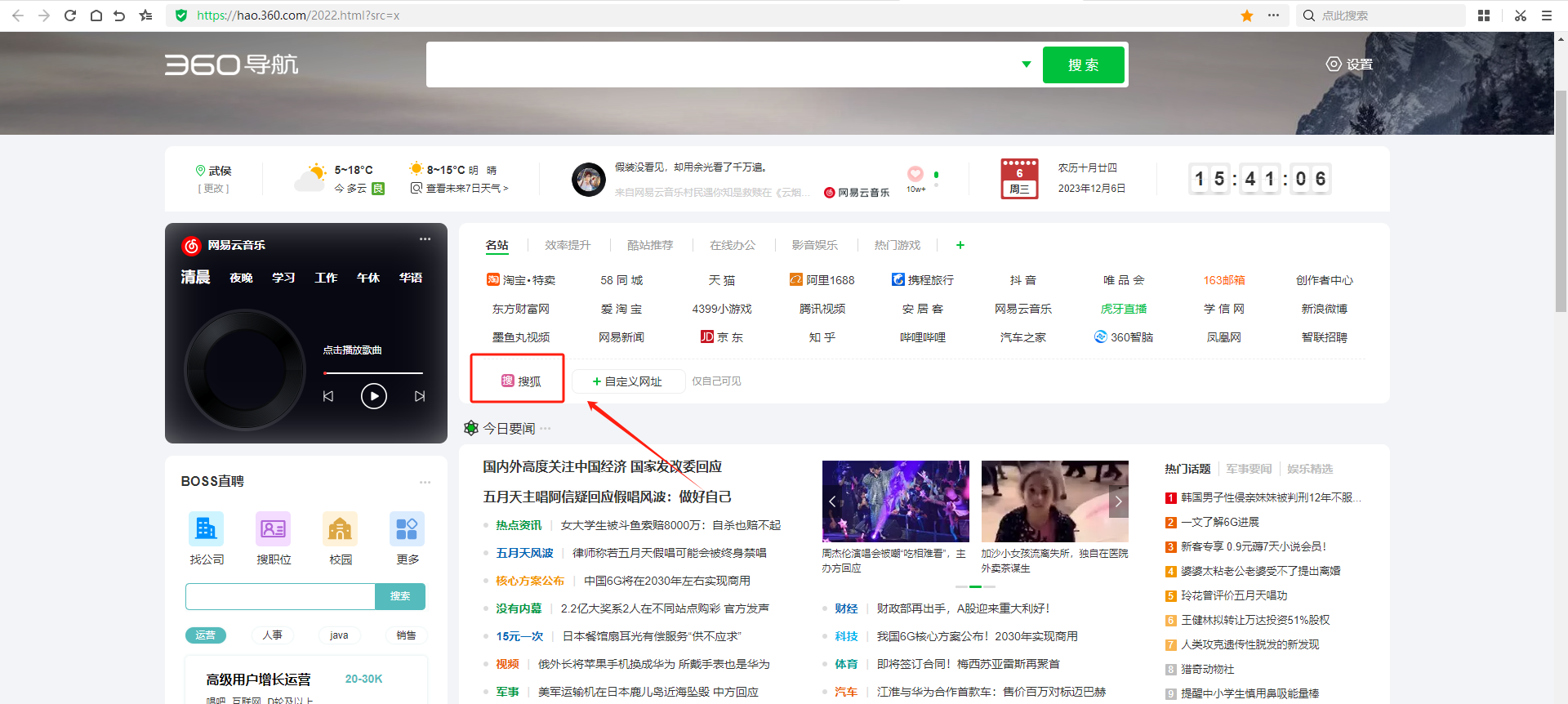Add a new category with the green plus
The image size is (1568, 704).
[x=960, y=245]
